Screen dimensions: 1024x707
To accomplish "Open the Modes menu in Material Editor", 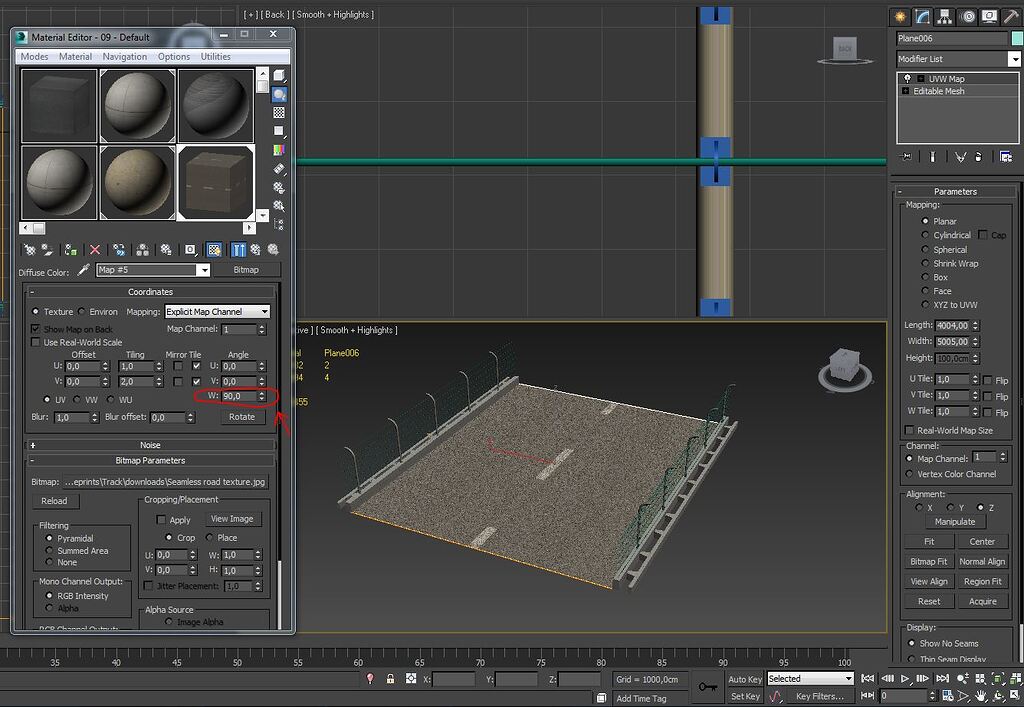I will [34, 57].
